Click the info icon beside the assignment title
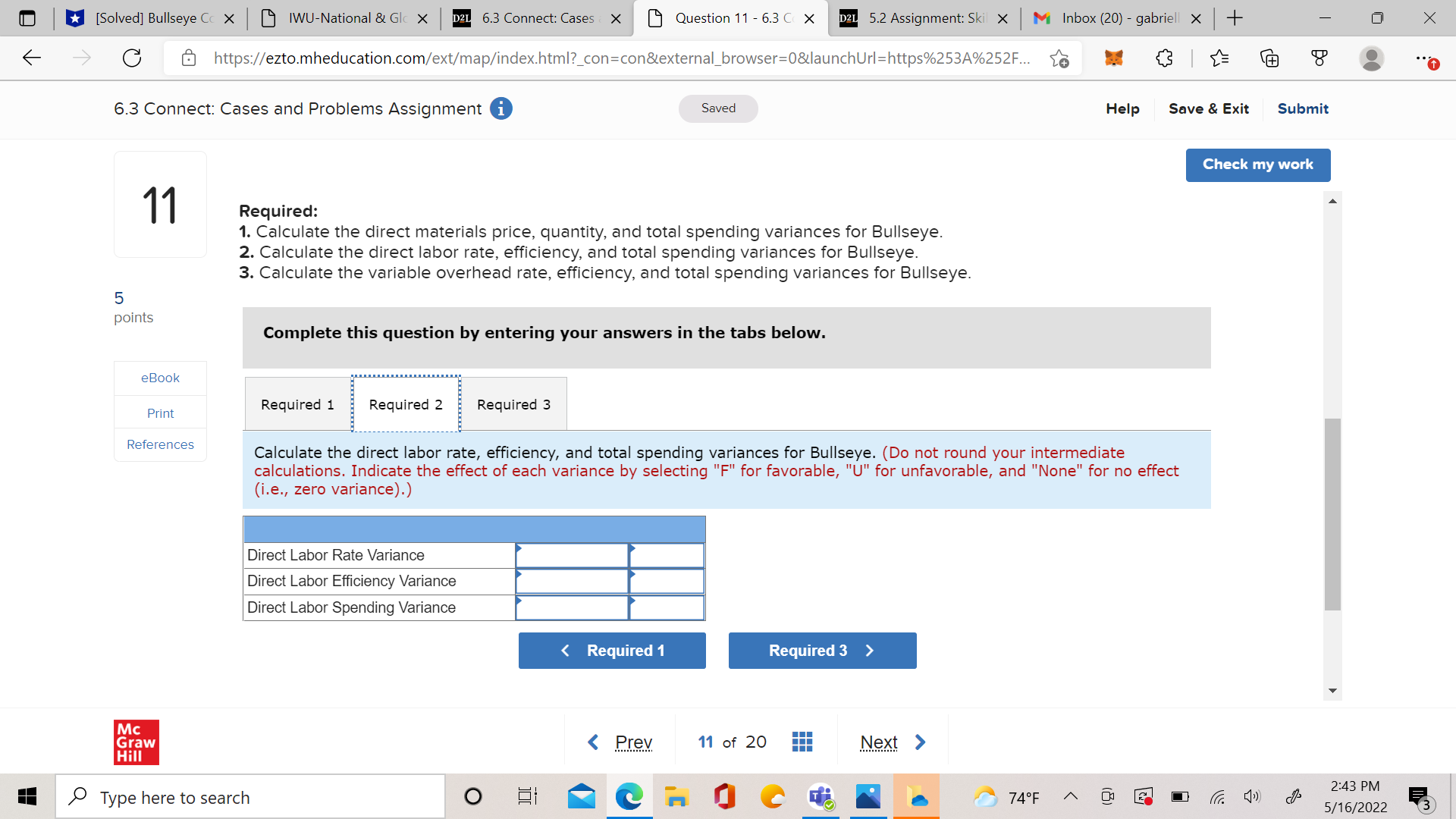Image resolution: width=1456 pixels, height=819 pixels. (500, 108)
